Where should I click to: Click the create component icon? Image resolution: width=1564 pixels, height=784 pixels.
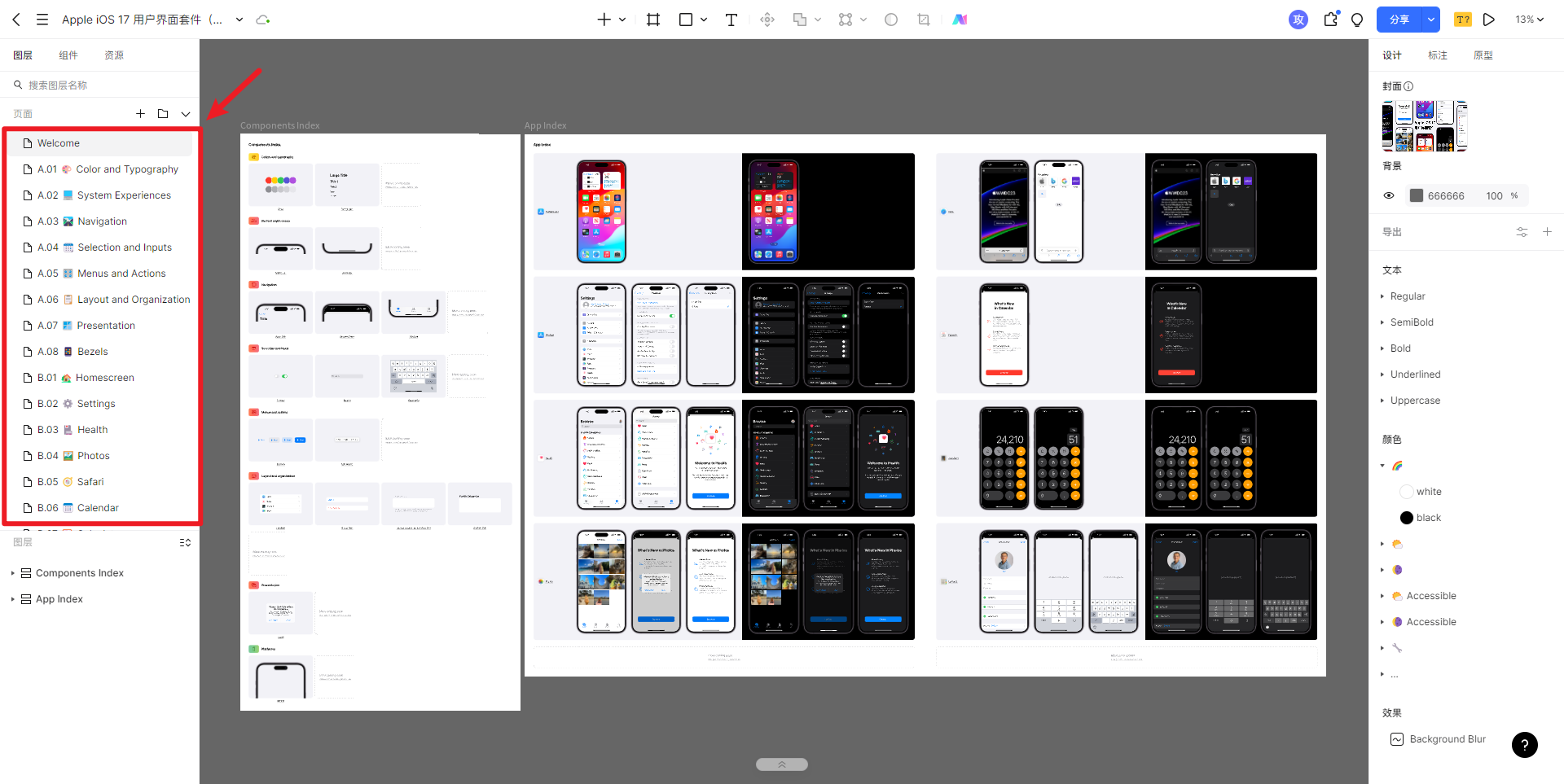pos(846,20)
